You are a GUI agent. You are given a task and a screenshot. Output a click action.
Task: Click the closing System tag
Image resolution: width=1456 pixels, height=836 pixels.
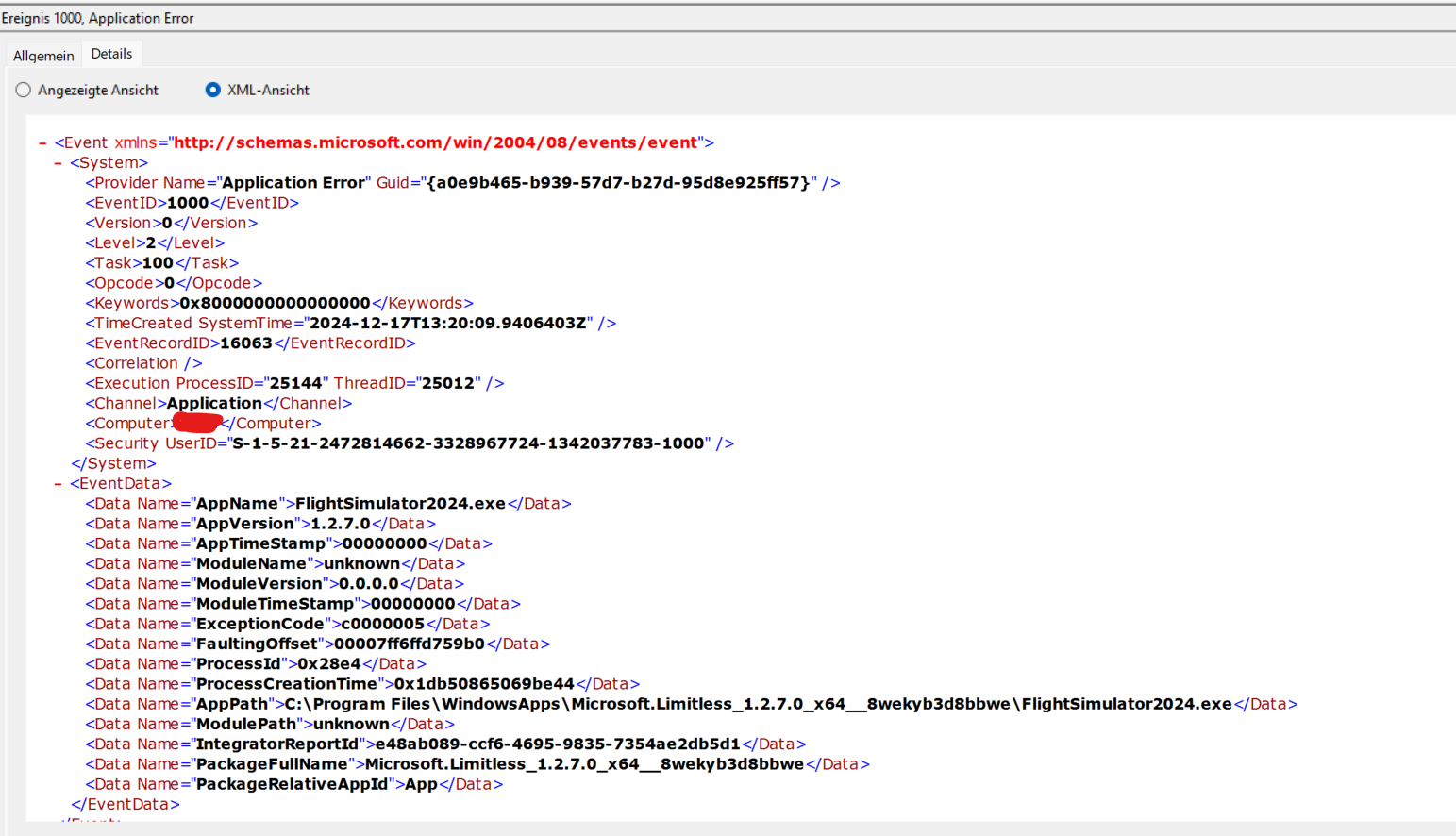point(113,463)
